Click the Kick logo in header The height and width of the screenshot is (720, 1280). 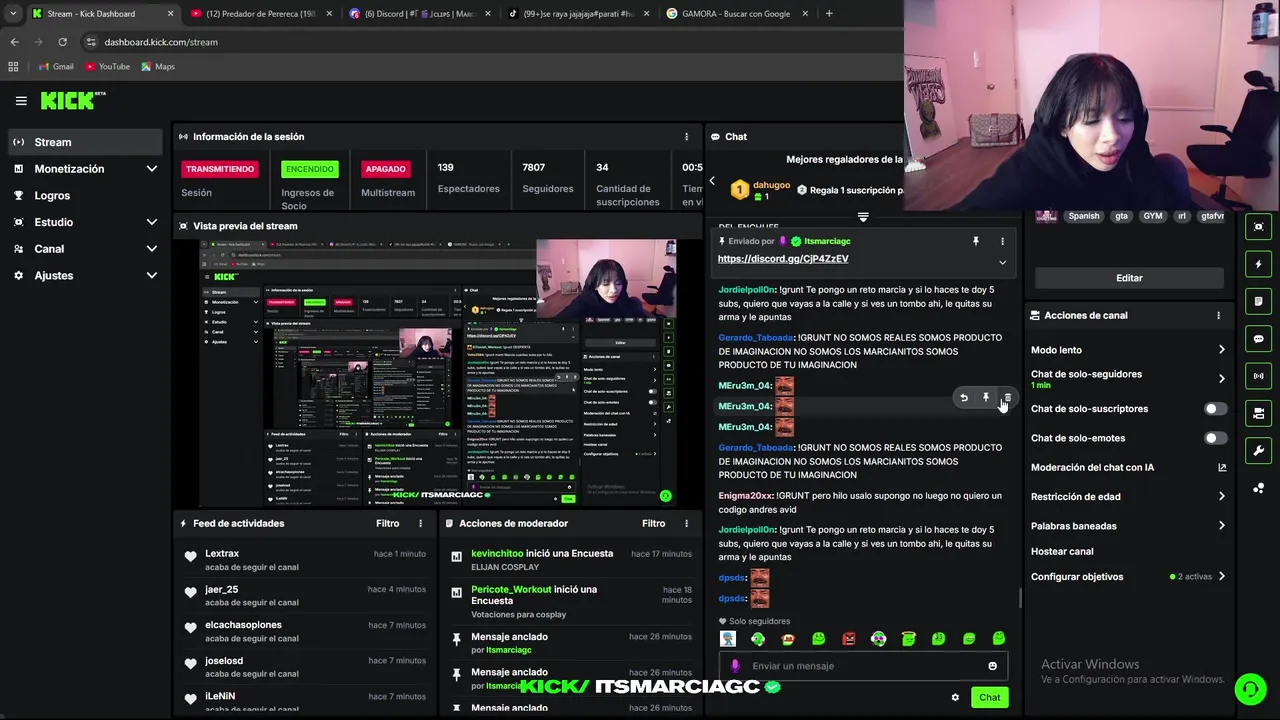click(x=73, y=101)
